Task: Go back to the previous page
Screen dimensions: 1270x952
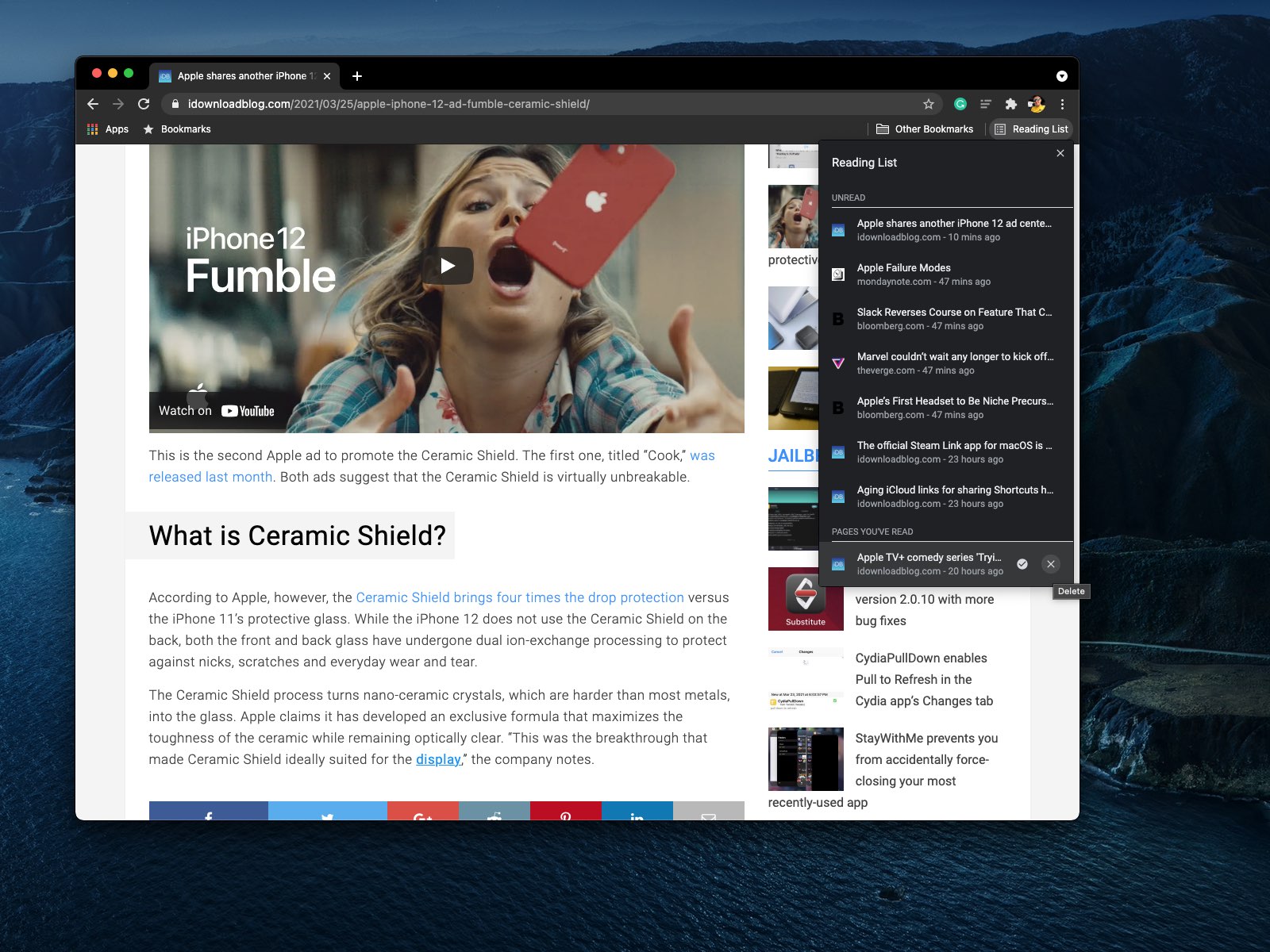Action: pos(93,104)
